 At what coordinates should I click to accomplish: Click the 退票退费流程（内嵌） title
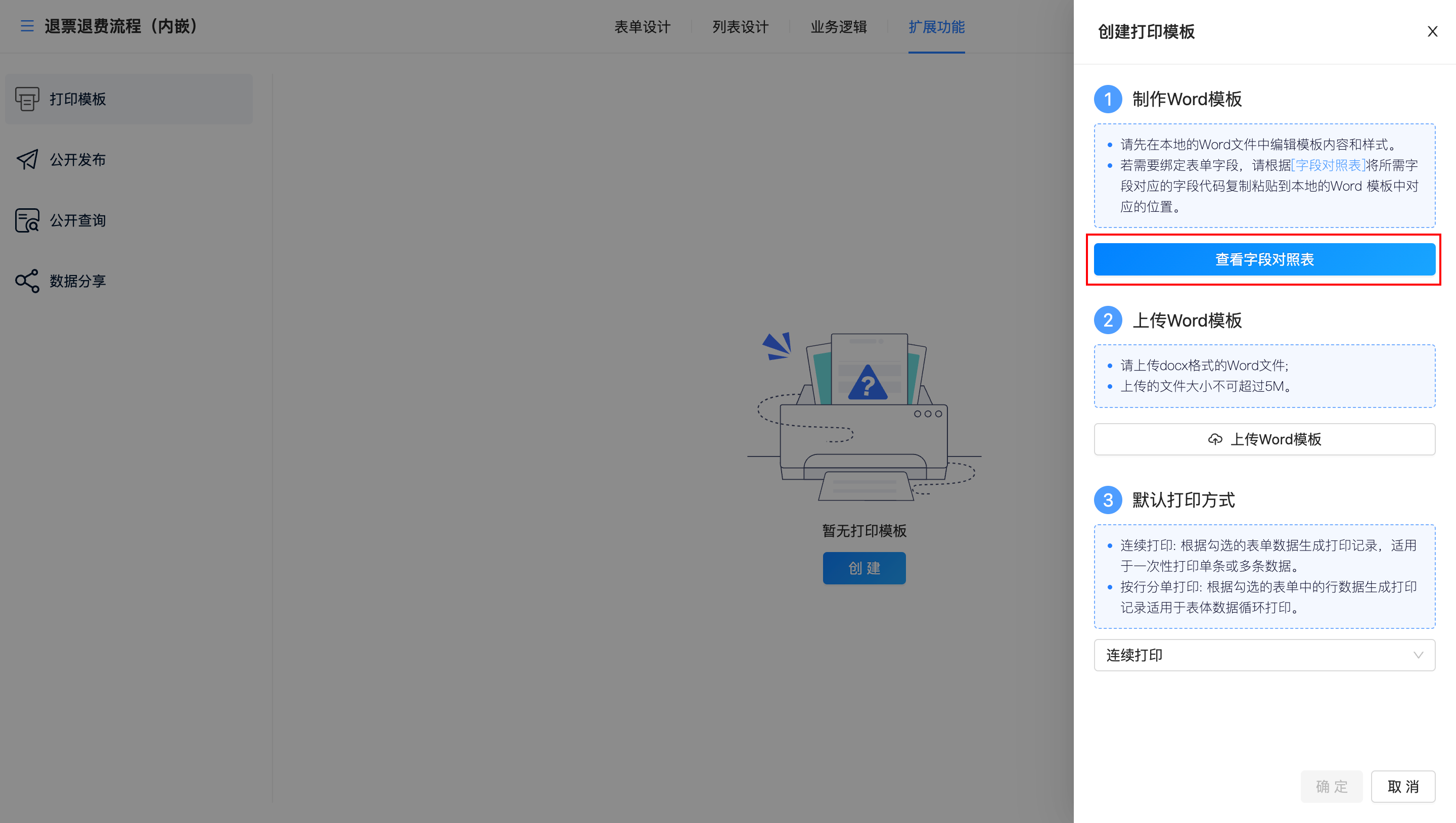click(121, 26)
